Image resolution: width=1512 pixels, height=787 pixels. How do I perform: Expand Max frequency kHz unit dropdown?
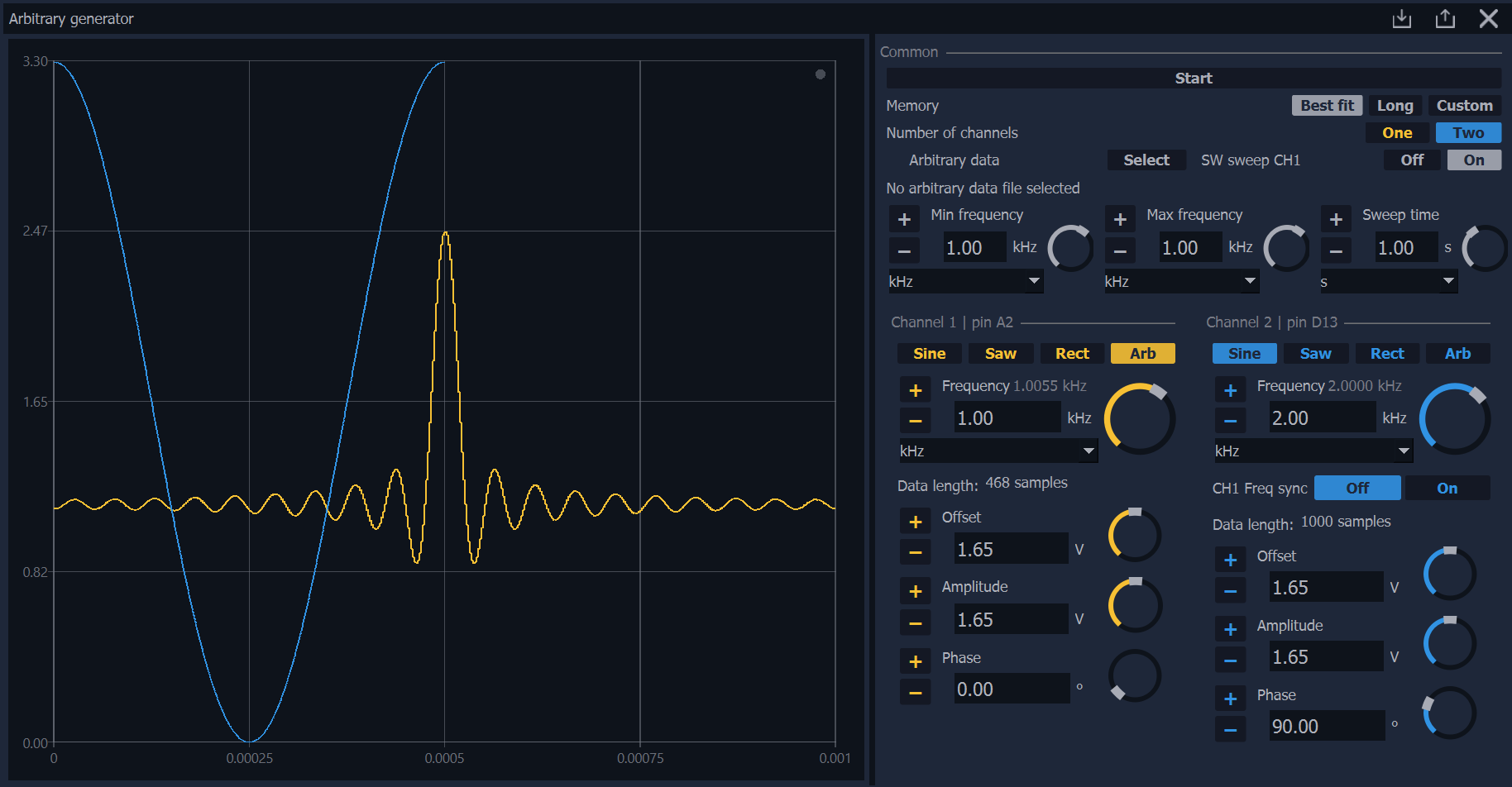click(1180, 282)
